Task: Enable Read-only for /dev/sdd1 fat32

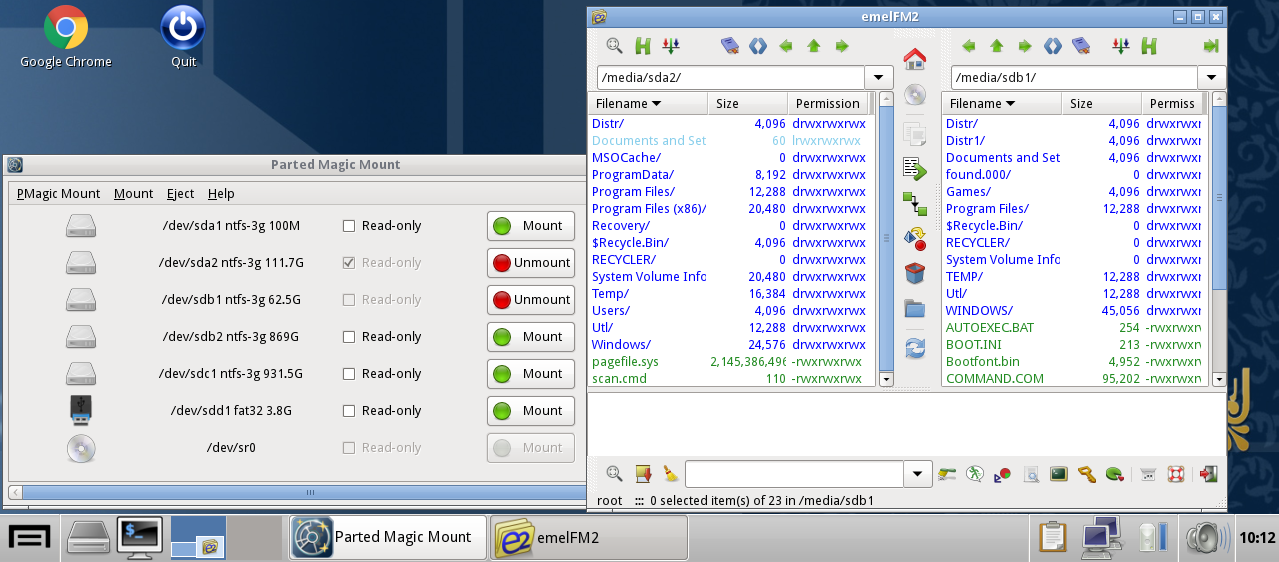Action: [349, 411]
